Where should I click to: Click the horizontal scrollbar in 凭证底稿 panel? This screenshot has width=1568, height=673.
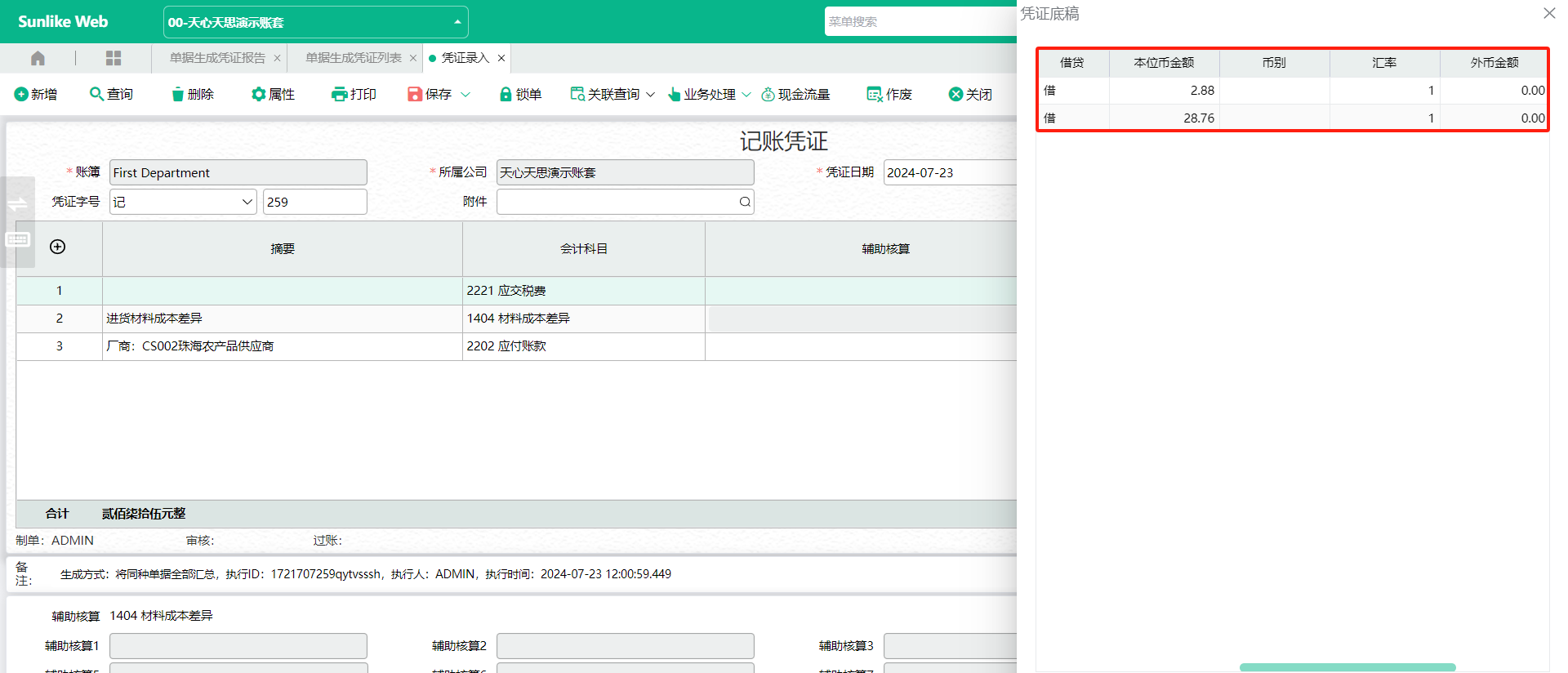click(x=1347, y=667)
